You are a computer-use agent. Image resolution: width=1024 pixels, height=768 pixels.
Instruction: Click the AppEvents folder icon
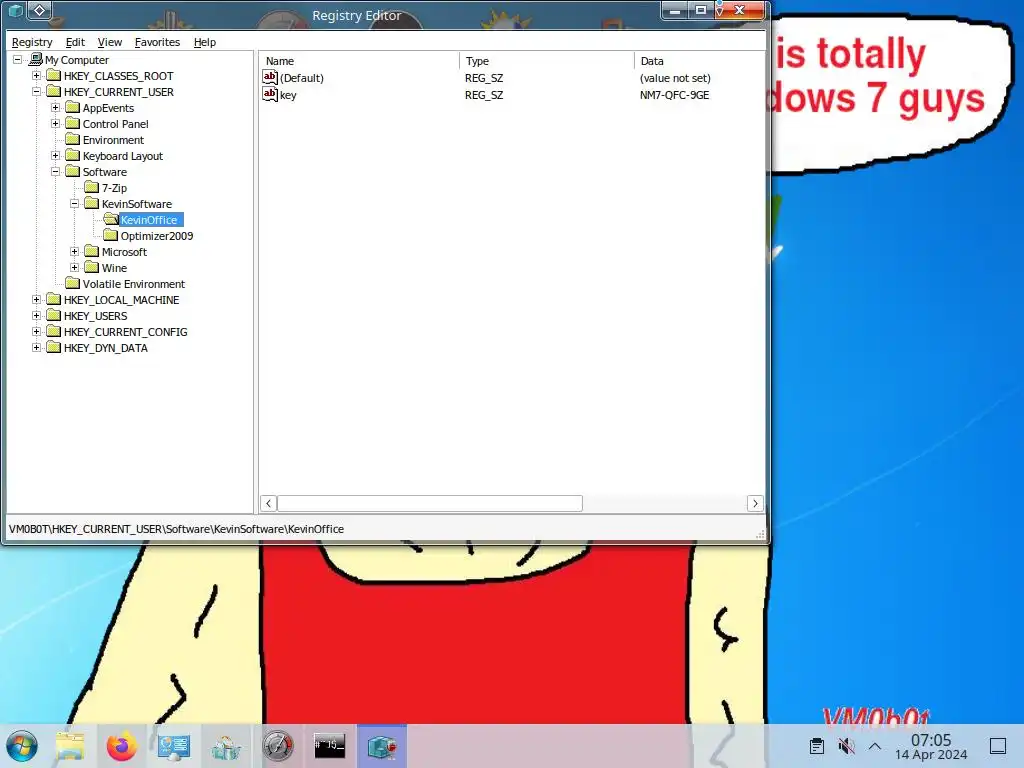coord(72,108)
